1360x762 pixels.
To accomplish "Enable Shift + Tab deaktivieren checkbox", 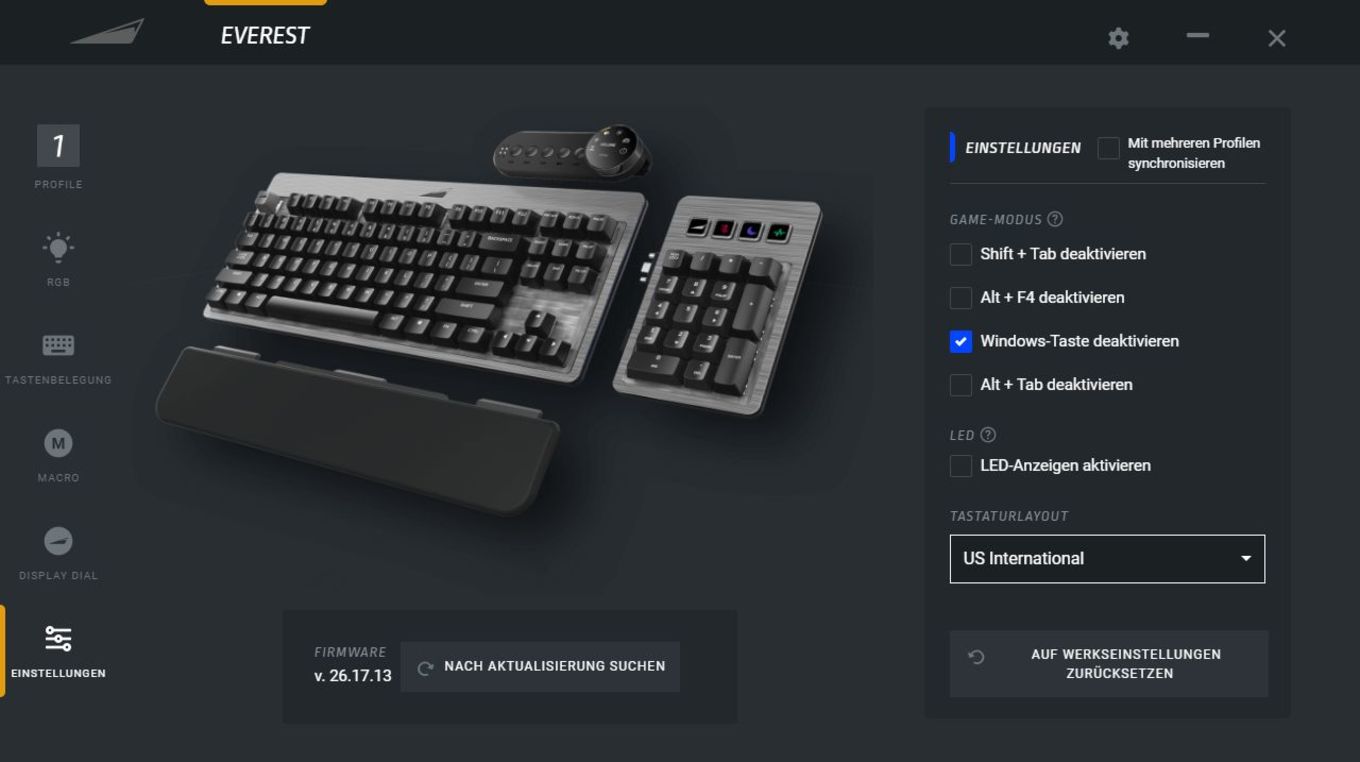I will [x=961, y=254].
